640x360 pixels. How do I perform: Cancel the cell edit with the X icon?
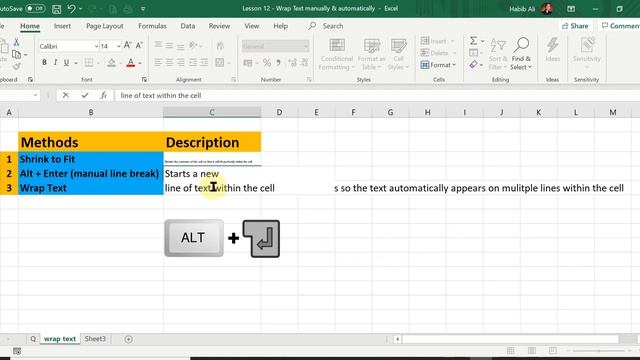click(65, 96)
